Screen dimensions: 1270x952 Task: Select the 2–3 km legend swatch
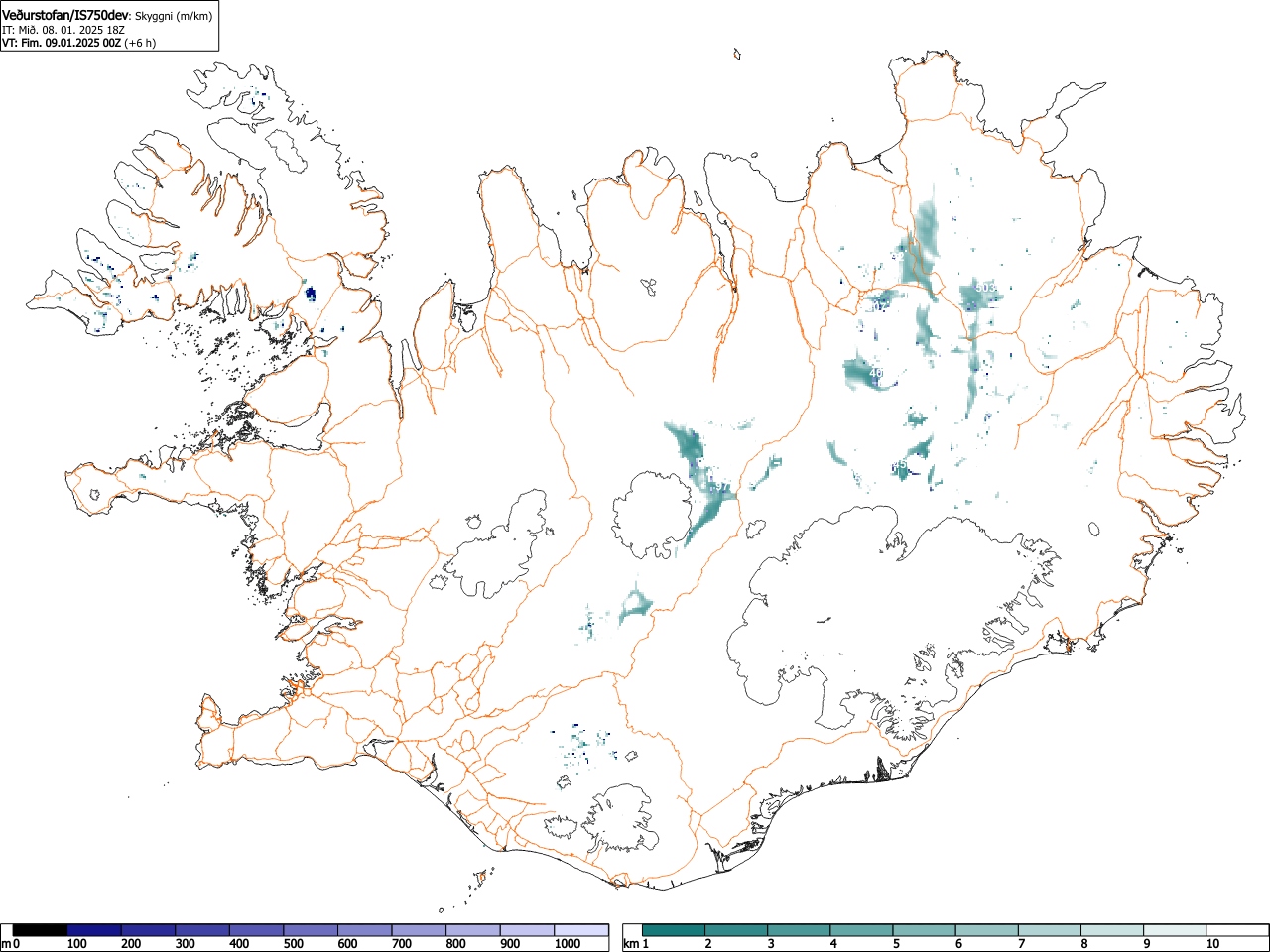pyautogui.click(x=736, y=930)
